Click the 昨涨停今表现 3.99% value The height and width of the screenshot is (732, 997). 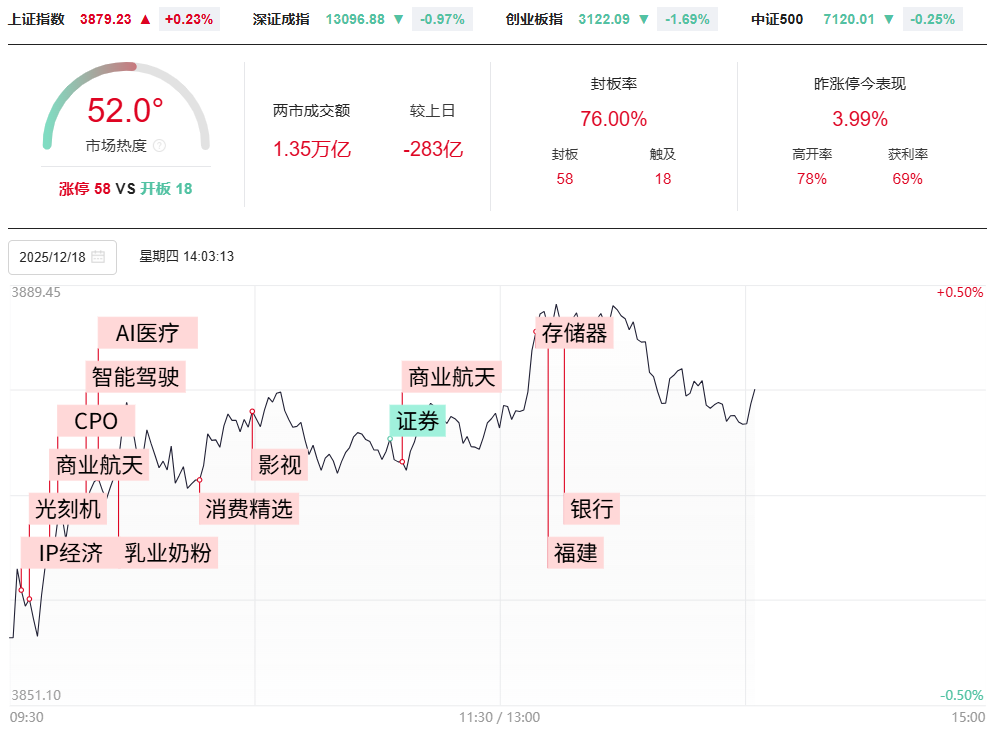coord(860,119)
